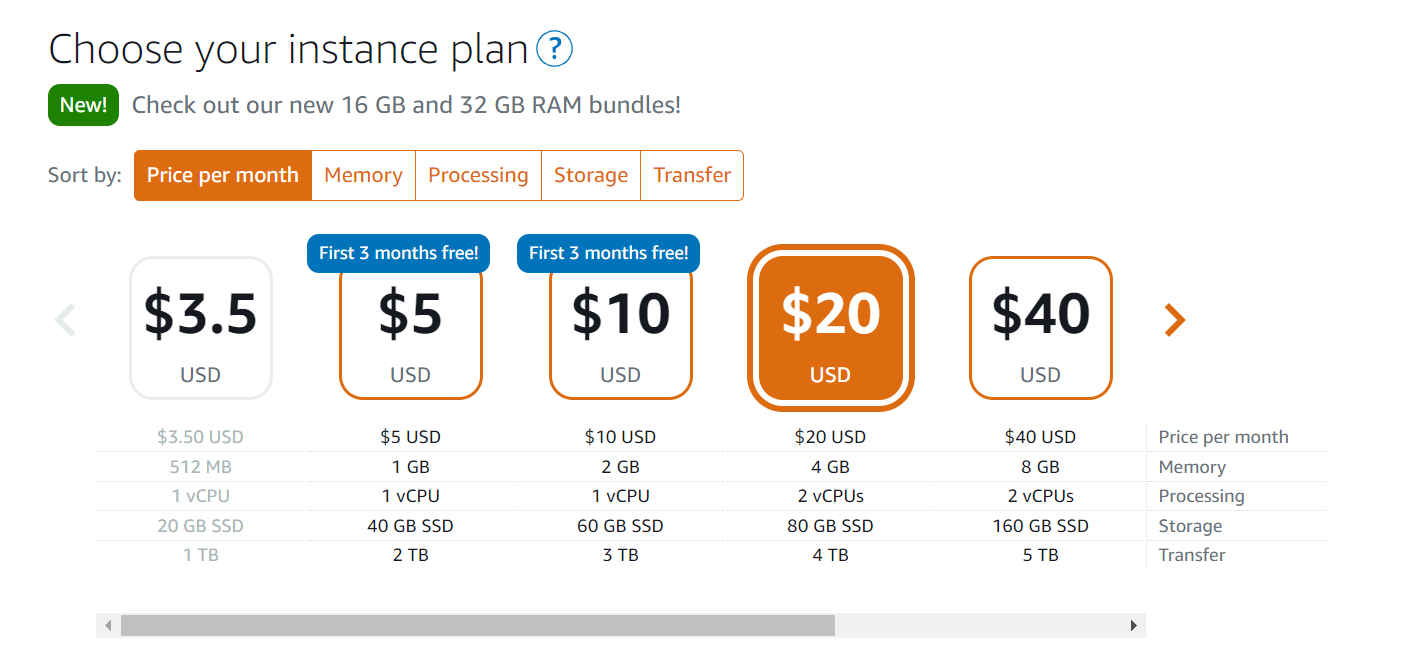Select the $5 USD plan card
Viewport: 1403px width, 658px height.
(411, 328)
